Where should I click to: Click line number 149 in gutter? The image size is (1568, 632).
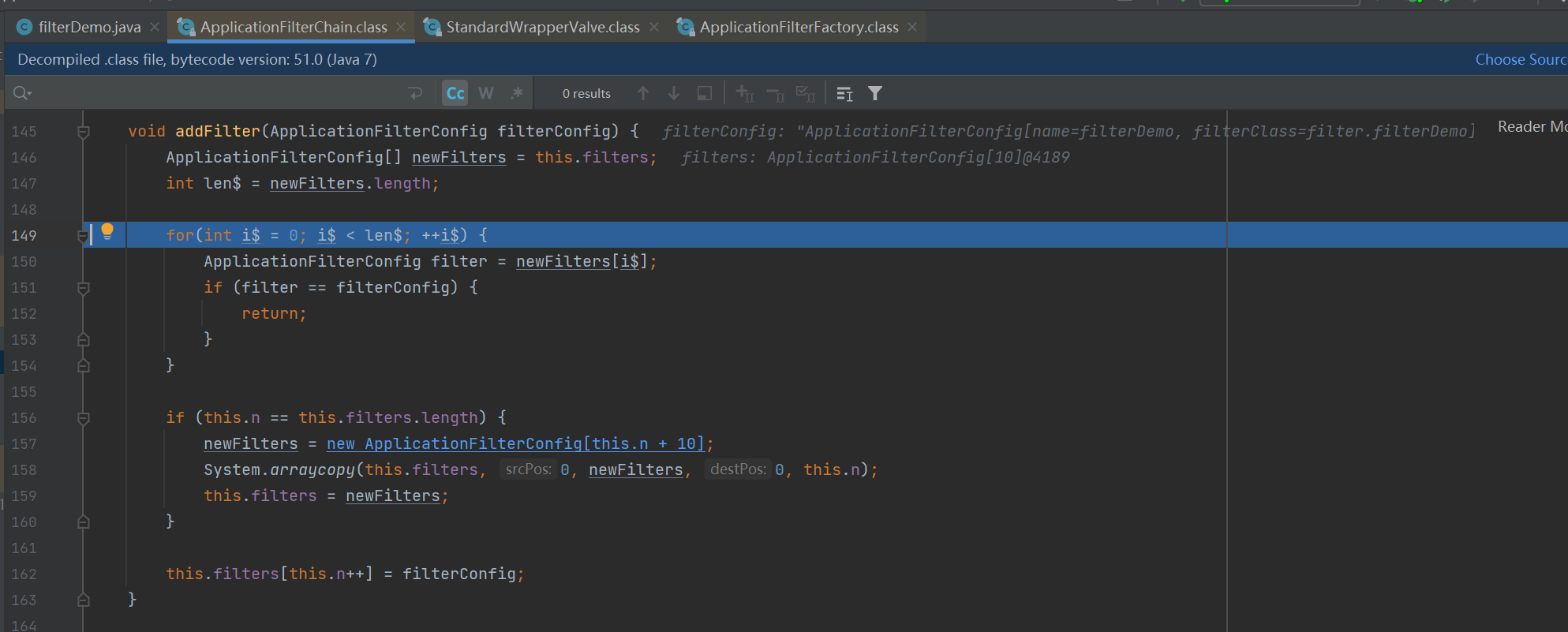pyautogui.click(x=24, y=235)
